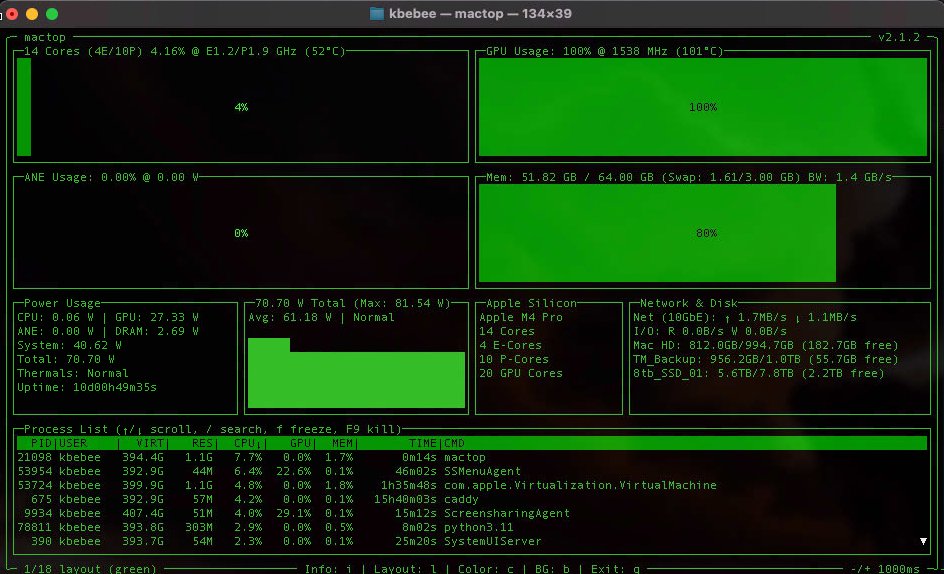Click the 'Avg: 61.18 W | Normal' line
Image resolution: width=944 pixels, height=574 pixels.
321,317
